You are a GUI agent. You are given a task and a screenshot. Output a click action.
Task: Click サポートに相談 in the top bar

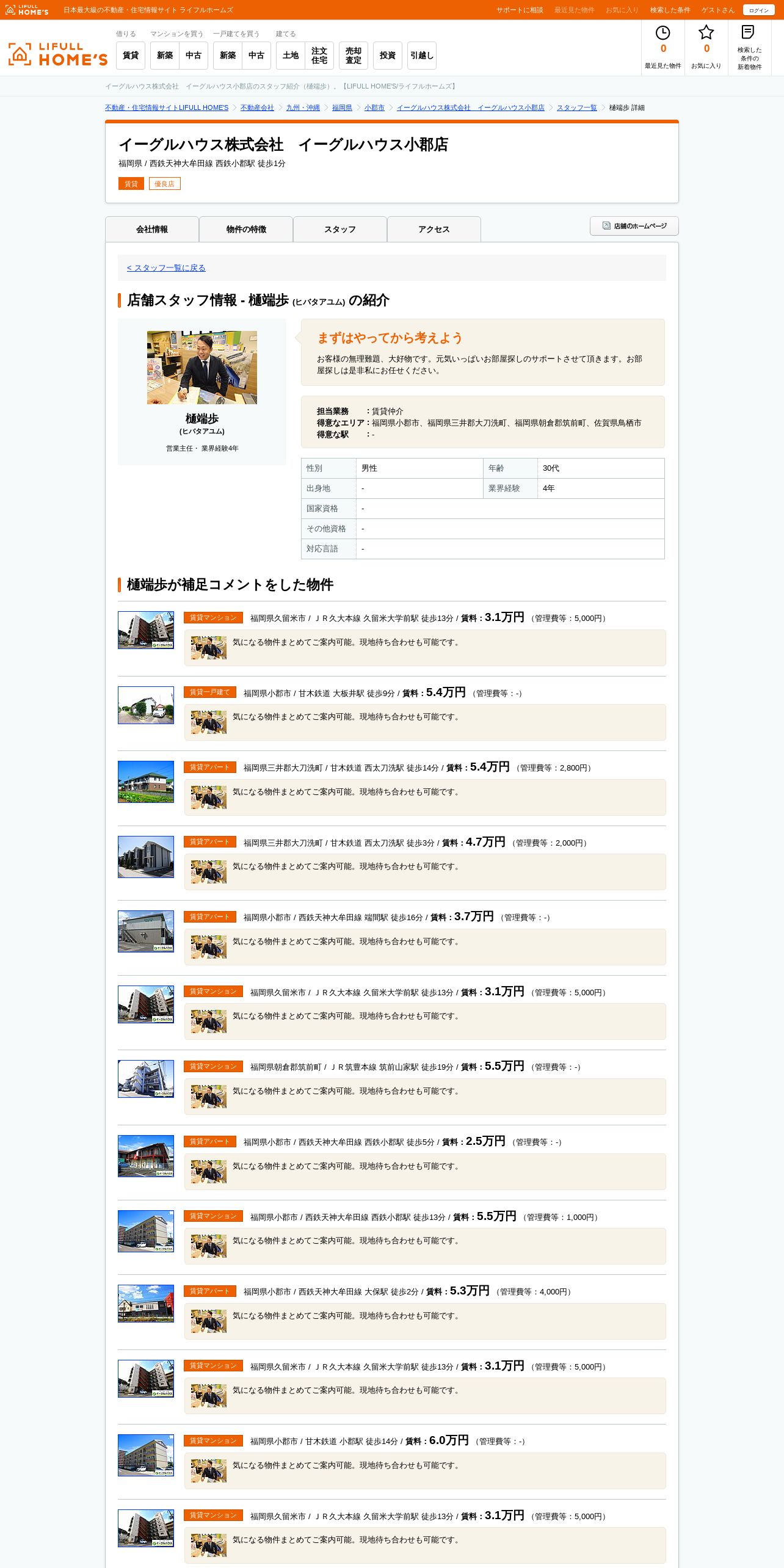click(x=520, y=10)
